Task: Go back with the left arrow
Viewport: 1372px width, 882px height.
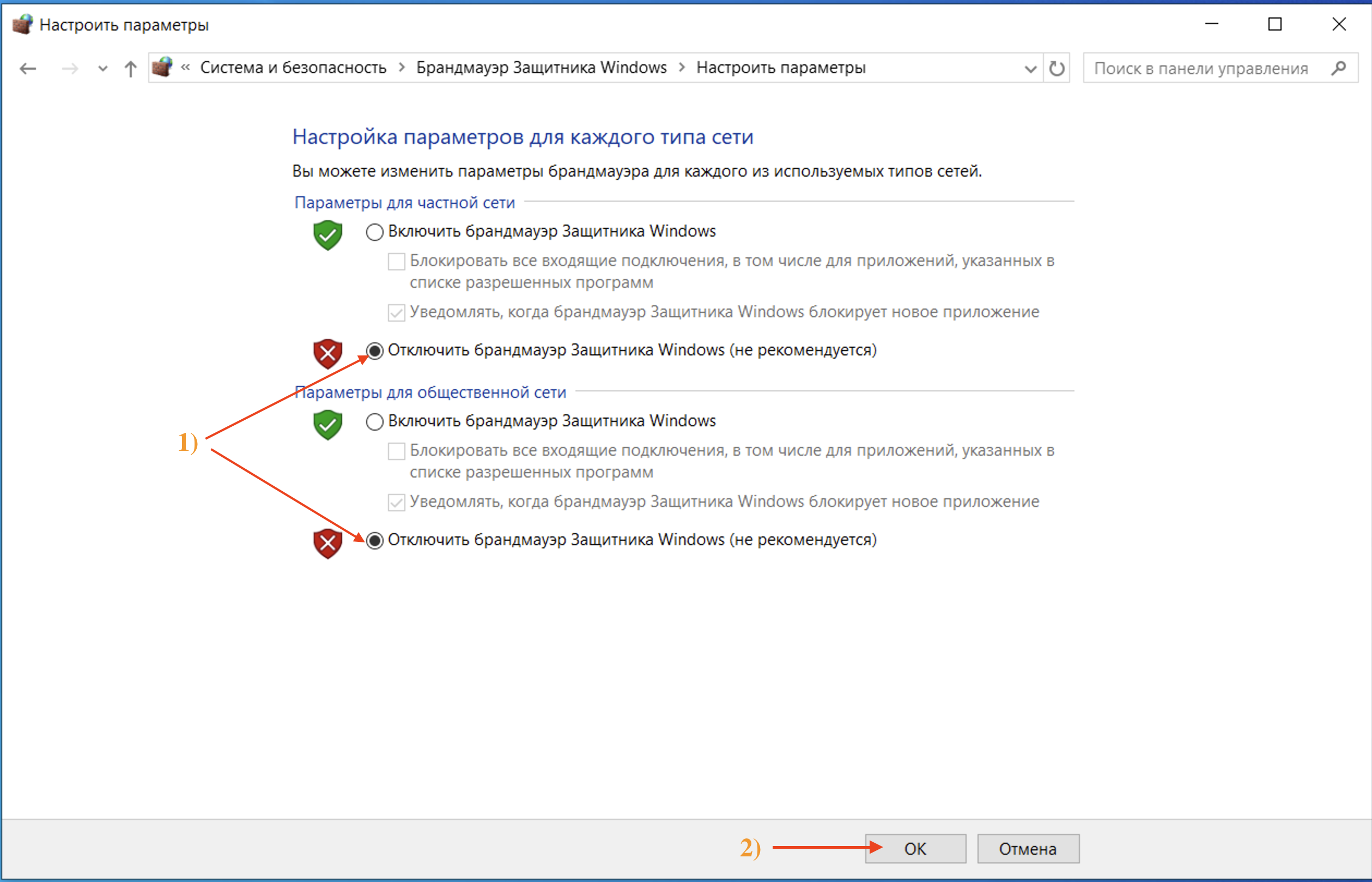Action: pos(27,69)
